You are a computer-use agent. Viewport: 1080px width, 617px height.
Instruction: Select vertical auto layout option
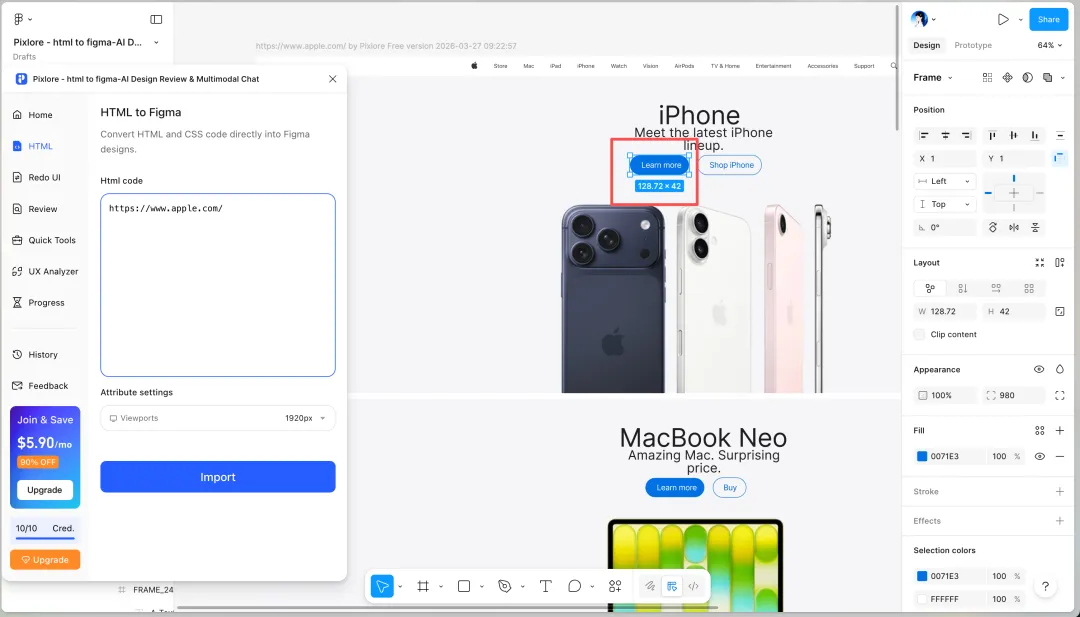click(963, 289)
